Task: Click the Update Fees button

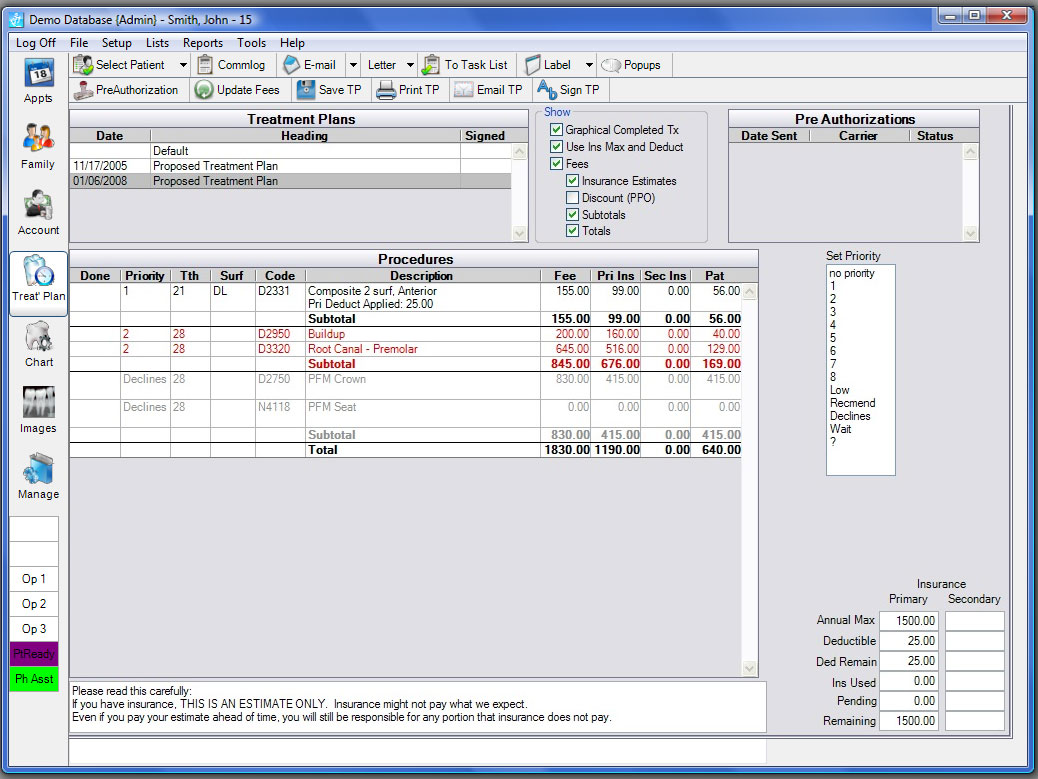Action: [x=238, y=90]
